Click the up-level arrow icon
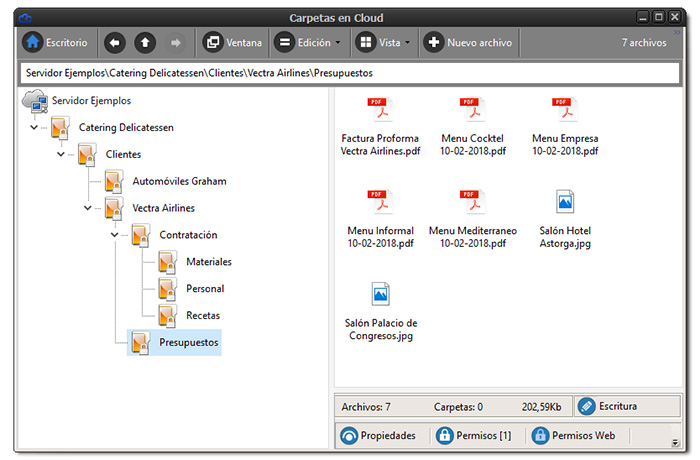This screenshot has width=700, height=460. pyautogui.click(x=145, y=43)
